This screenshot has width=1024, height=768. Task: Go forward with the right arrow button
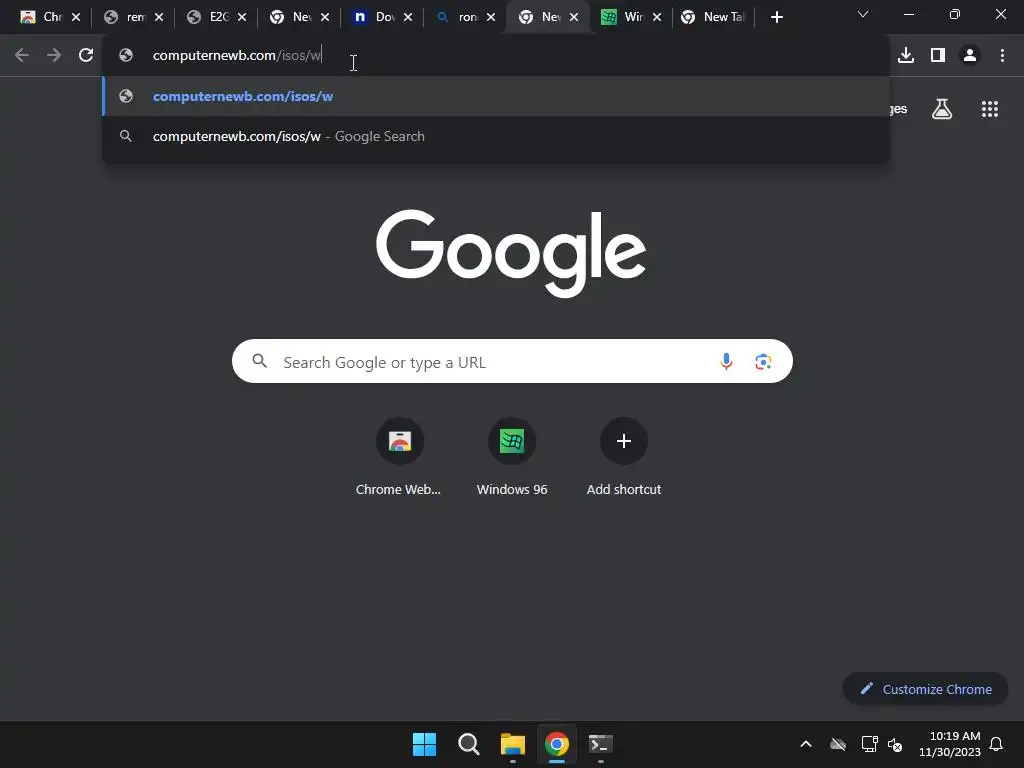click(54, 56)
